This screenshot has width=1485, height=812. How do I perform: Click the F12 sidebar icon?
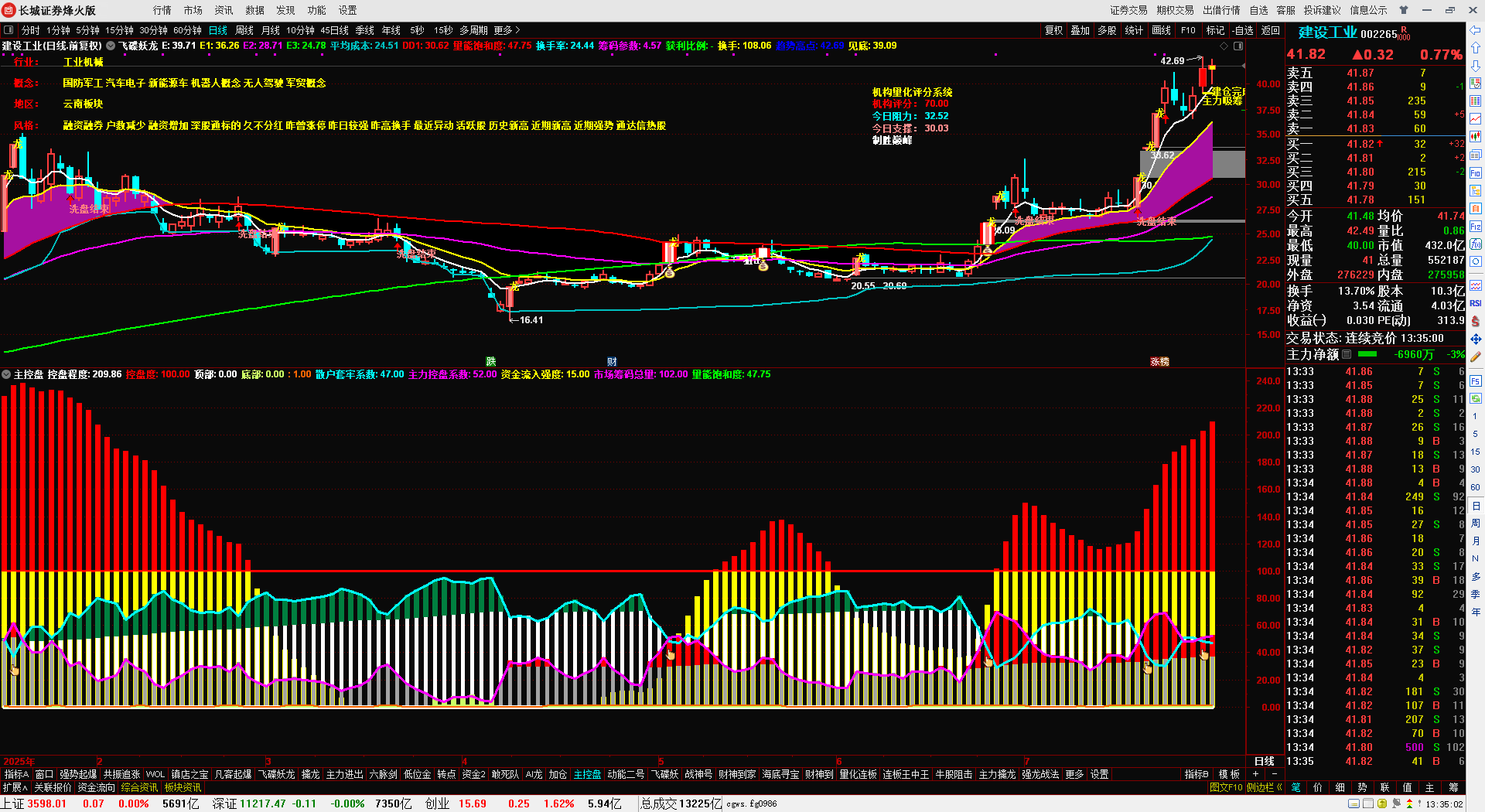tap(1476, 227)
